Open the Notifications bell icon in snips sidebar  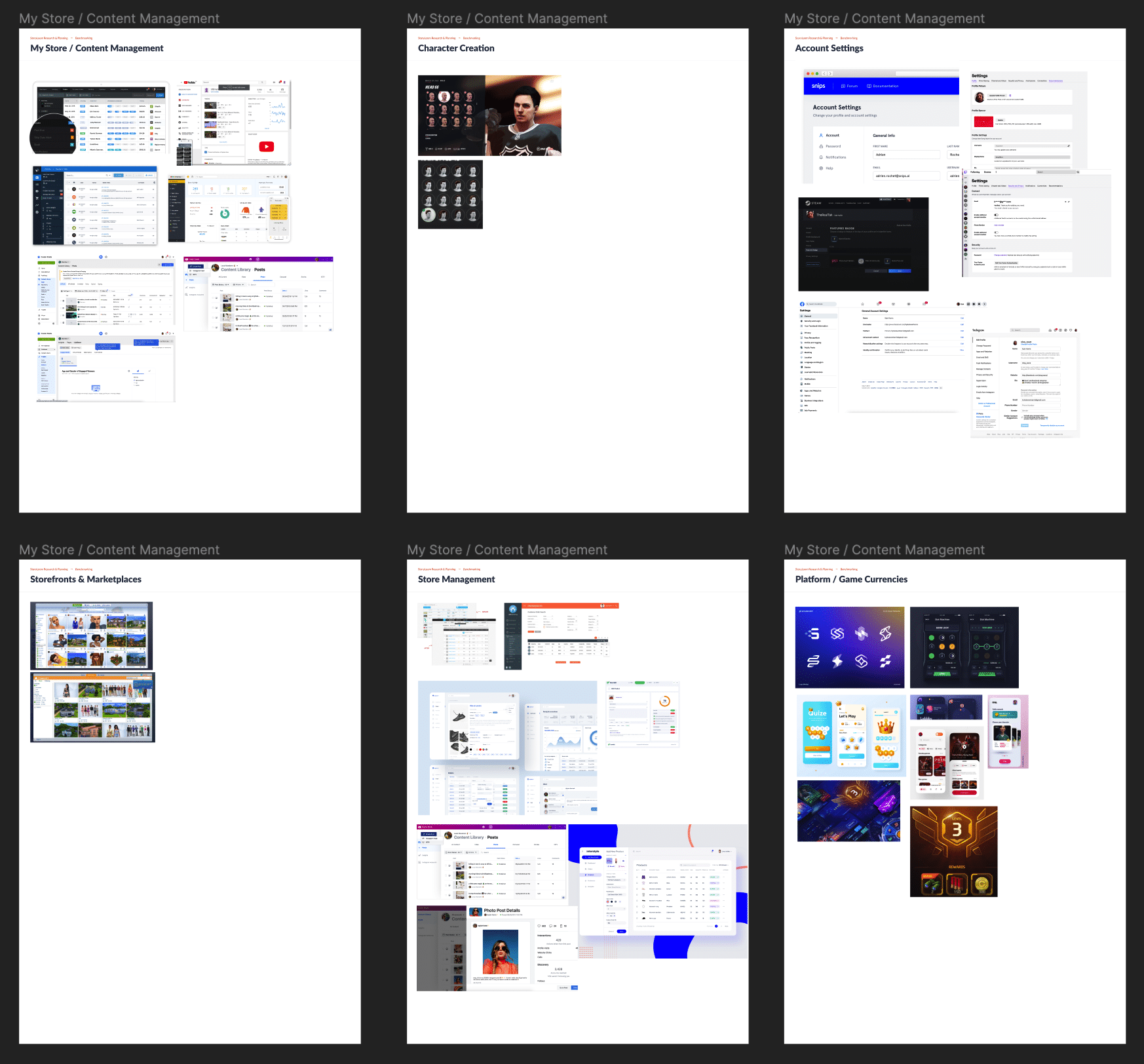pyautogui.click(x=821, y=157)
